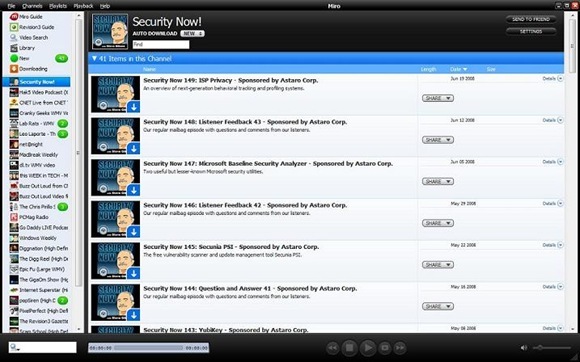The height and width of the screenshot is (362, 580).
Task: Select this WEEK in TECH channel
Action: point(39,175)
